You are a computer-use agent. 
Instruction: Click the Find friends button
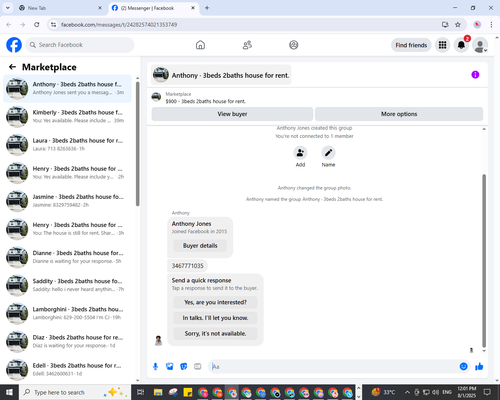411,45
